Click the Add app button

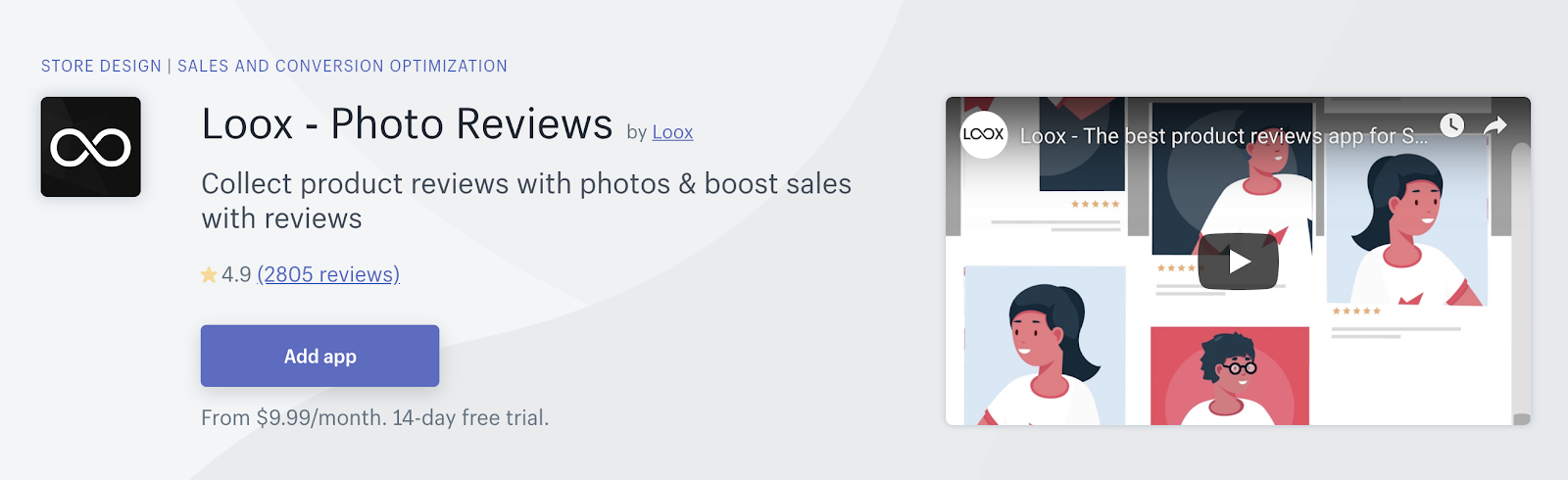pyautogui.click(x=319, y=356)
